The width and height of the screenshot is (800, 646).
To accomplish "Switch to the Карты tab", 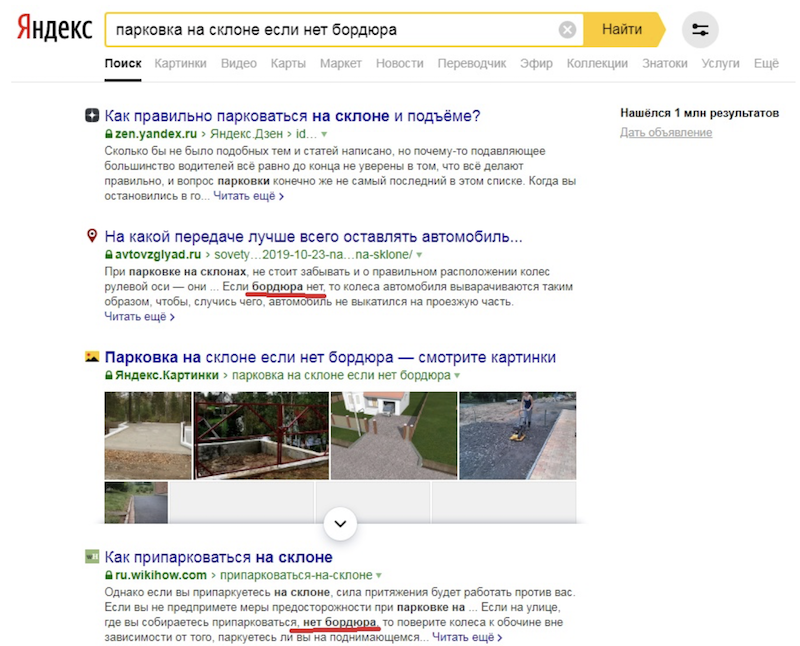I will click(288, 63).
